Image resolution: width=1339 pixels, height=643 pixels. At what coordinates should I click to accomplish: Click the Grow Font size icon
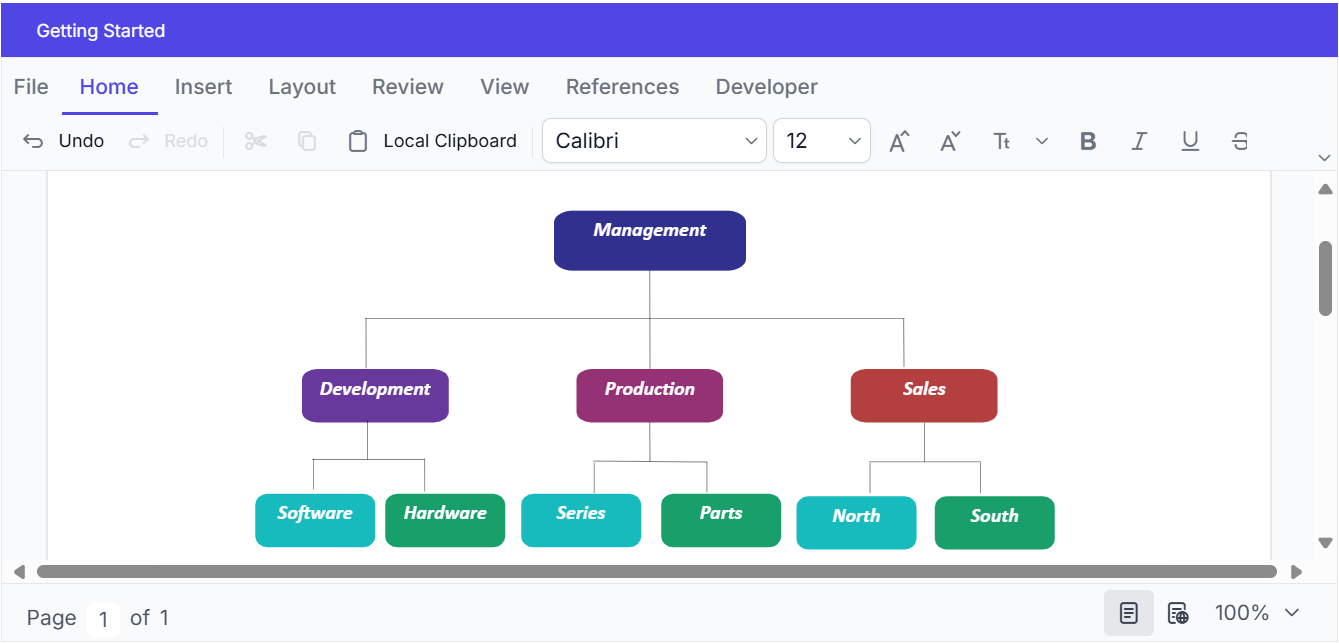[x=899, y=141]
